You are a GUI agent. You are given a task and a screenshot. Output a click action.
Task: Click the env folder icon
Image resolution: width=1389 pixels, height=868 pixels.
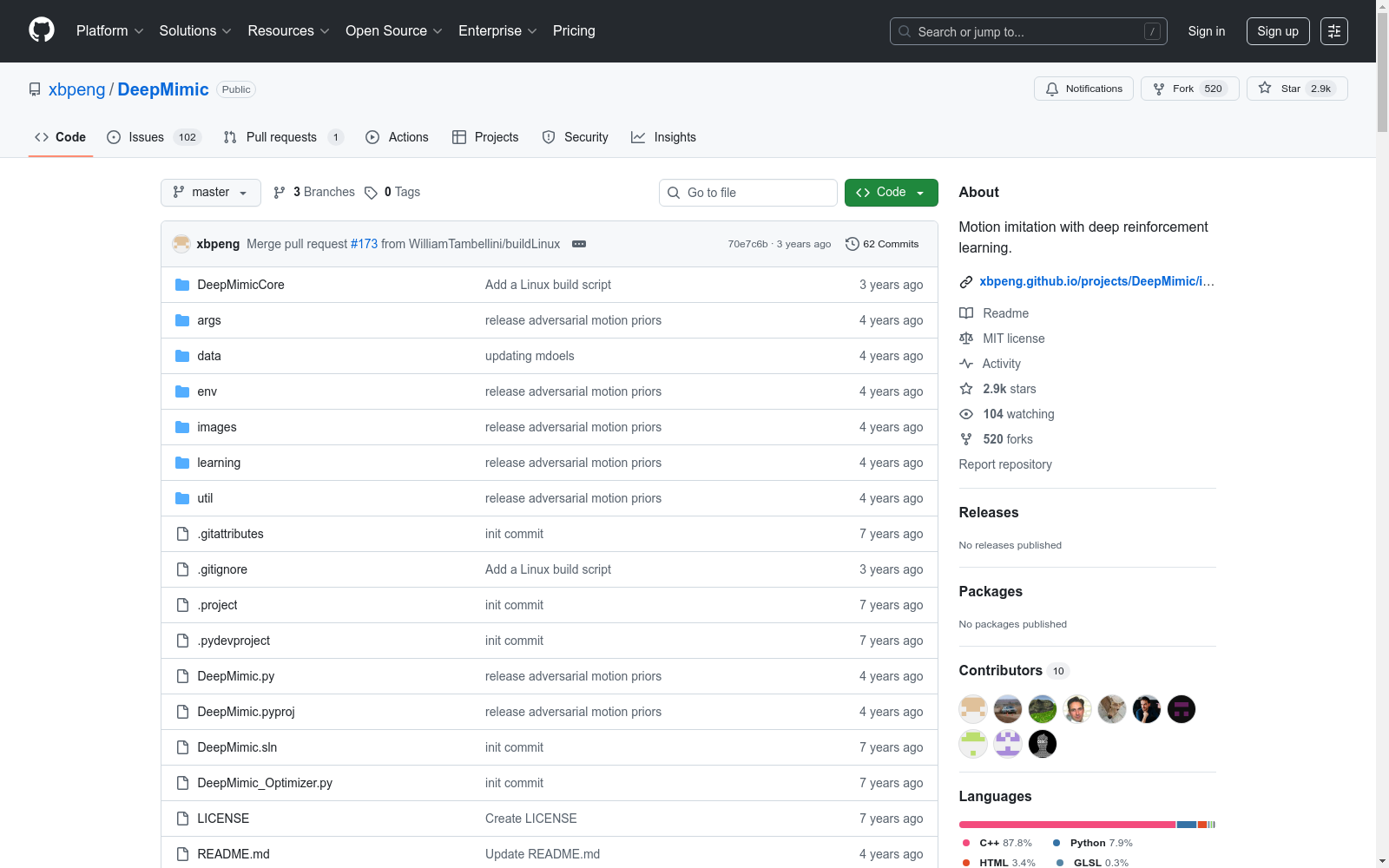pyautogui.click(x=182, y=391)
